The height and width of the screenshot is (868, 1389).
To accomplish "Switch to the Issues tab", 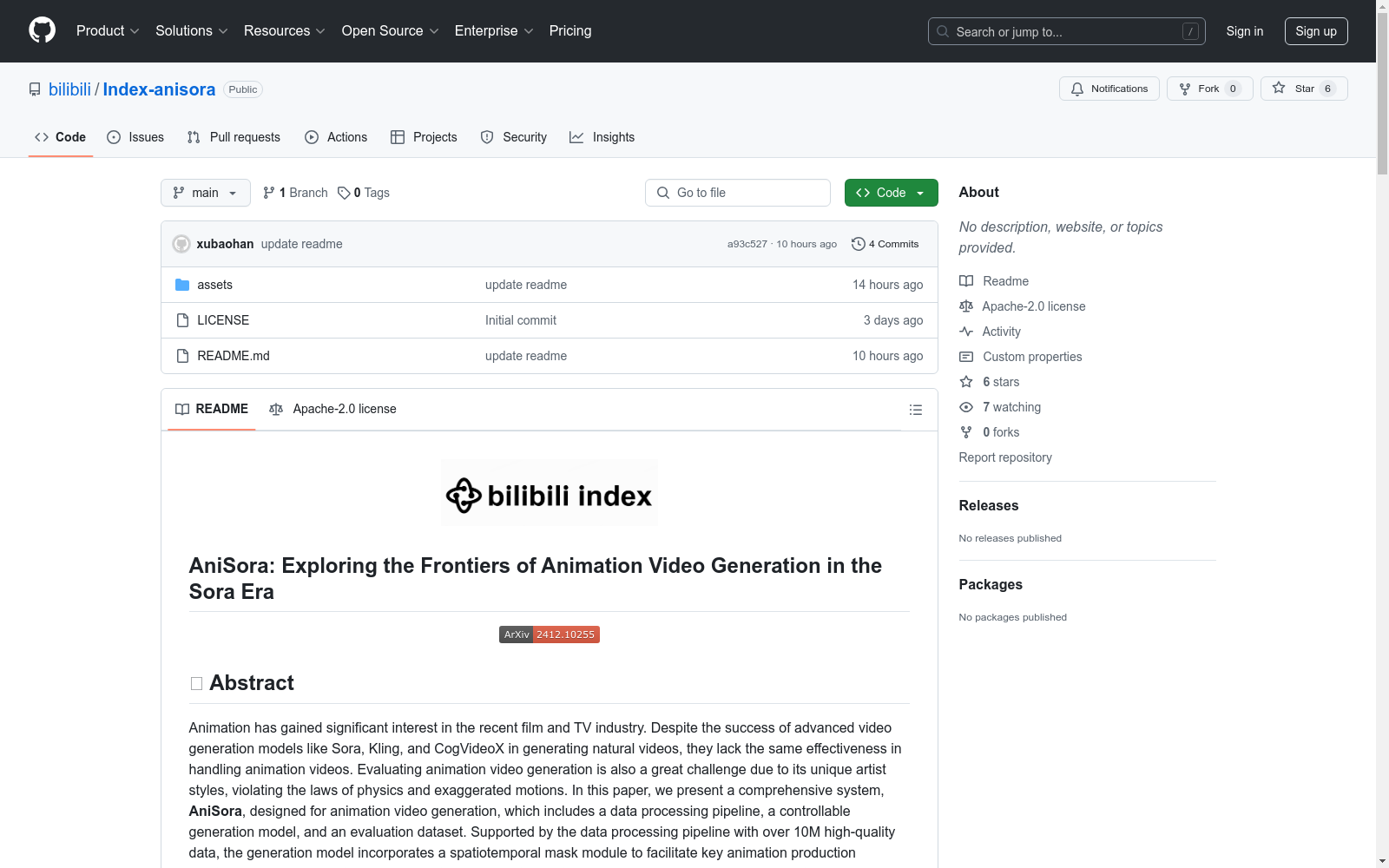I will (135, 137).
